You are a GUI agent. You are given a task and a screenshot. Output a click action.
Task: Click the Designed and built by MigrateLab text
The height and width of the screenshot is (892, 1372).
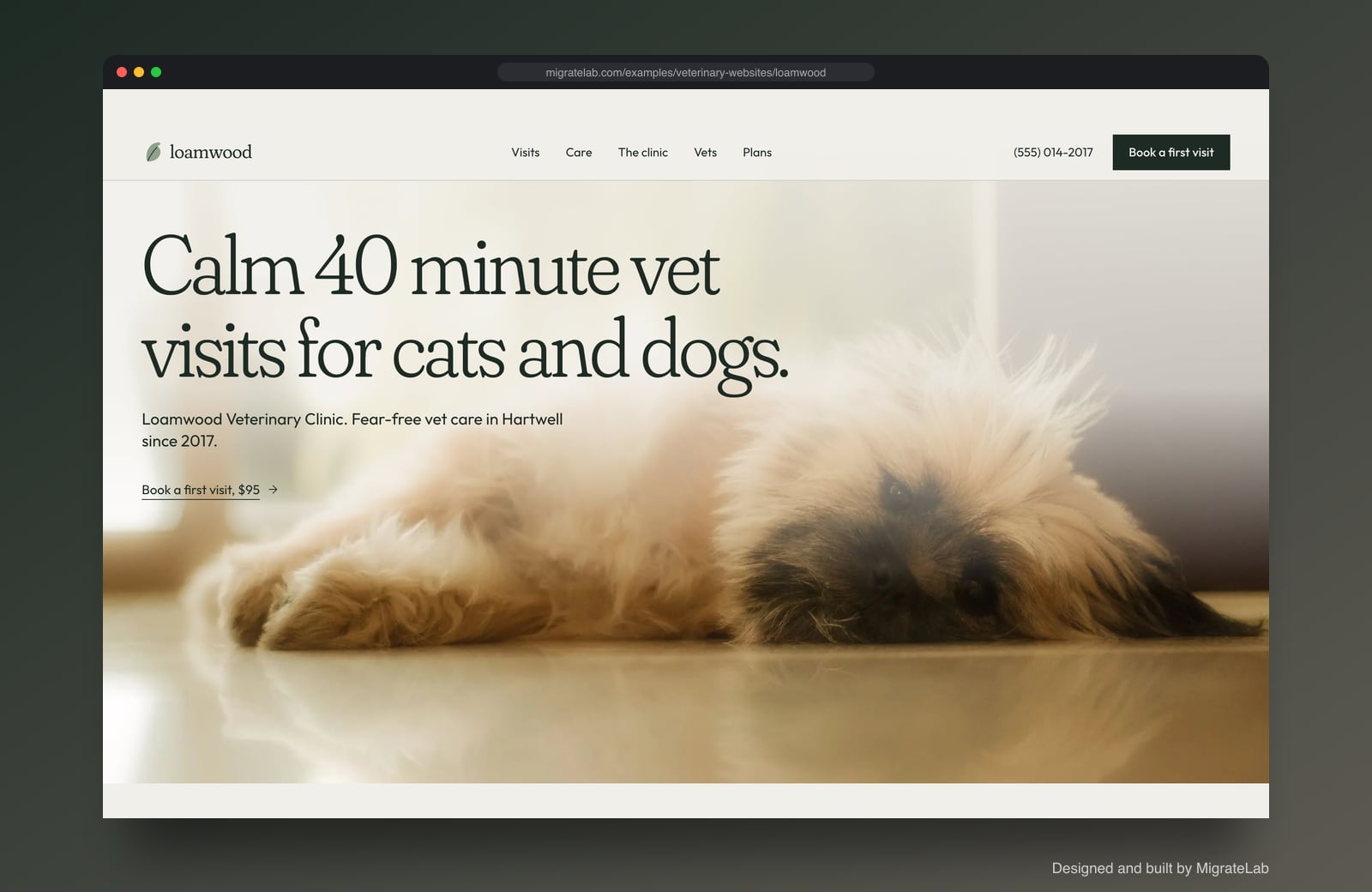tap(1160, 868)
